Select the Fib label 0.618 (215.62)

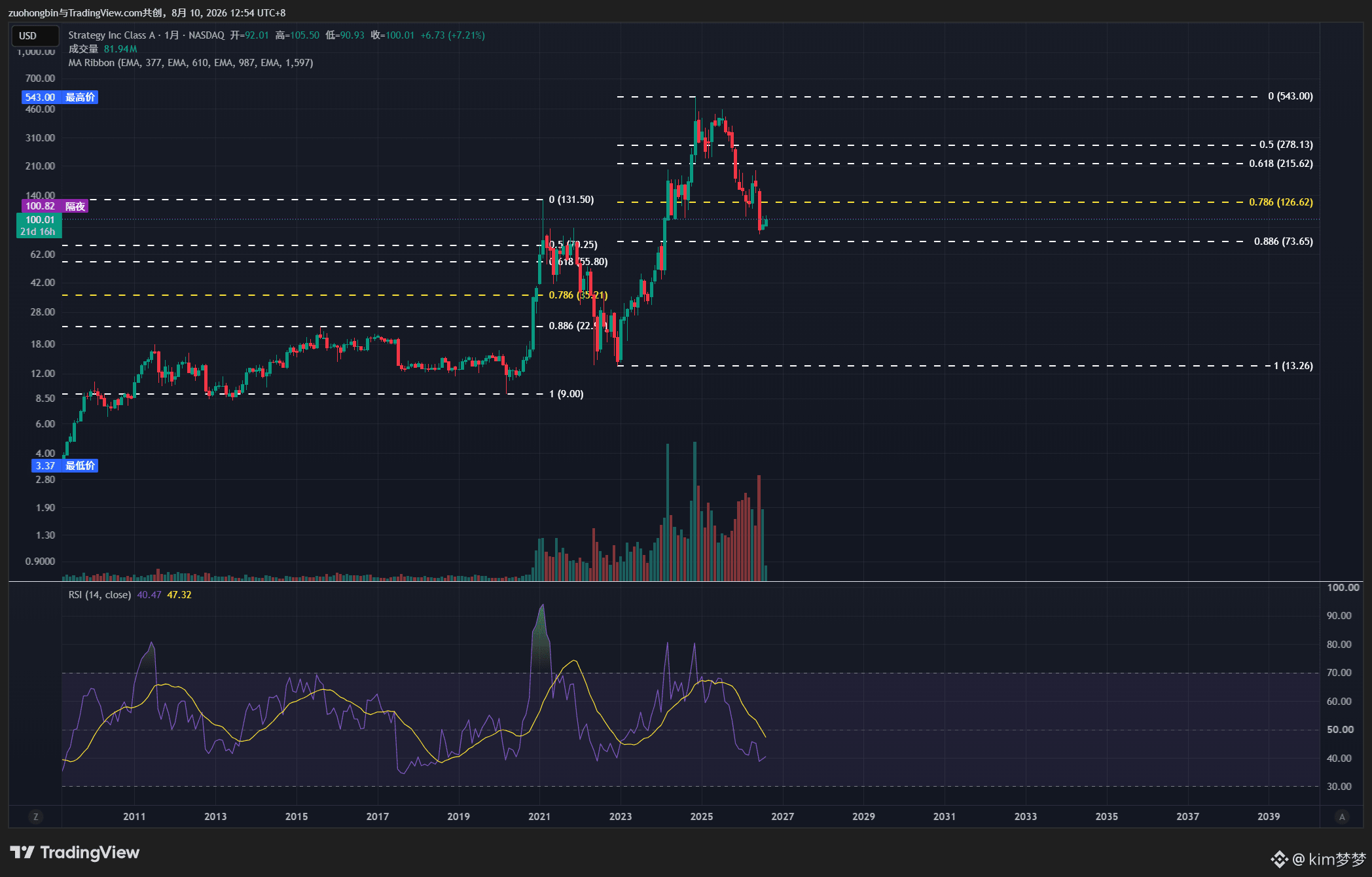(1281, 164)
